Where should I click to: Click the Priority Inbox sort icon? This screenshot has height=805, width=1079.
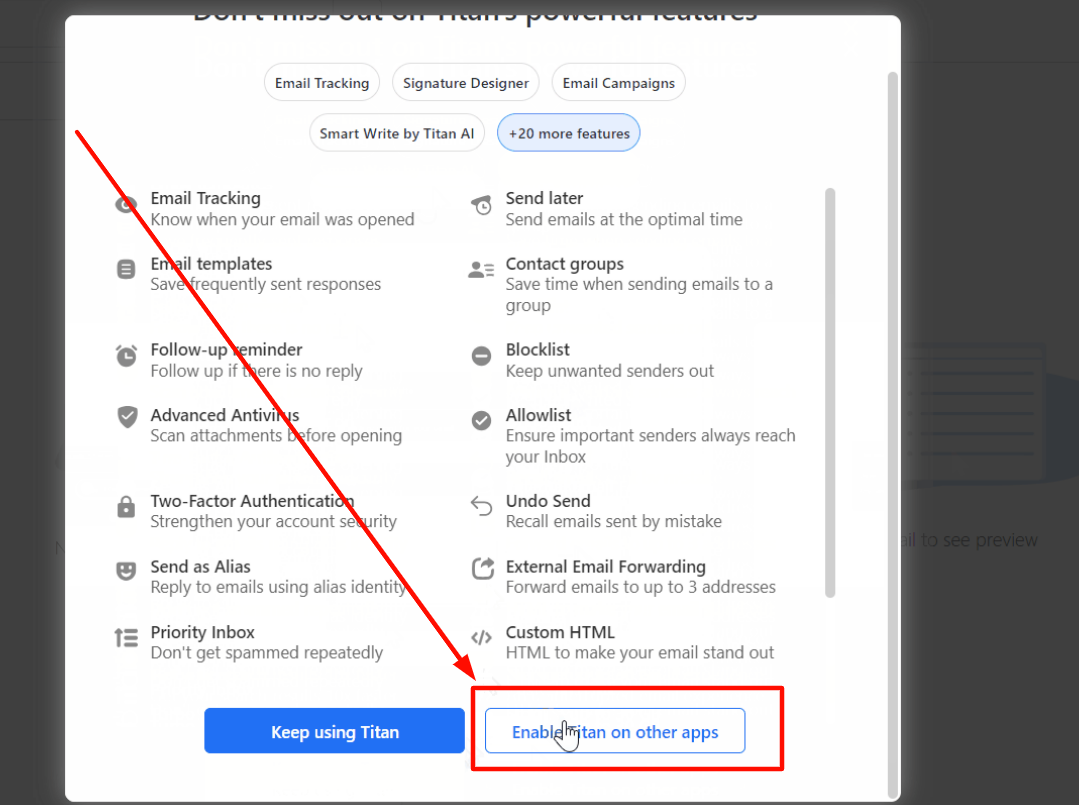tap(126, 638)
